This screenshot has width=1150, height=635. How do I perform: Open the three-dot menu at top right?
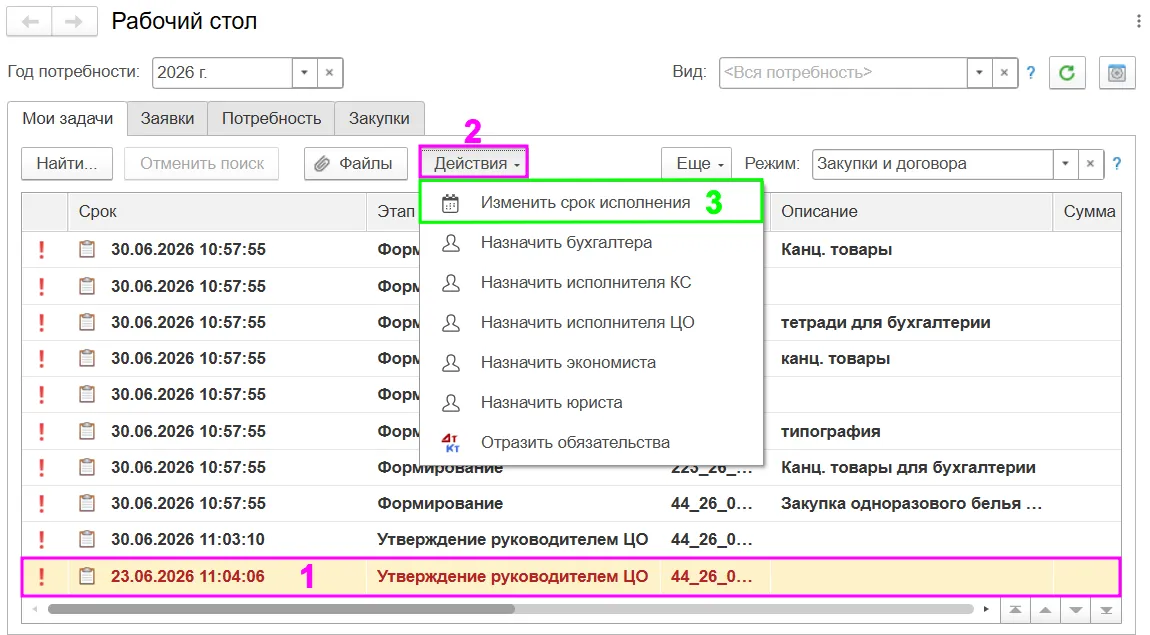1139,21
